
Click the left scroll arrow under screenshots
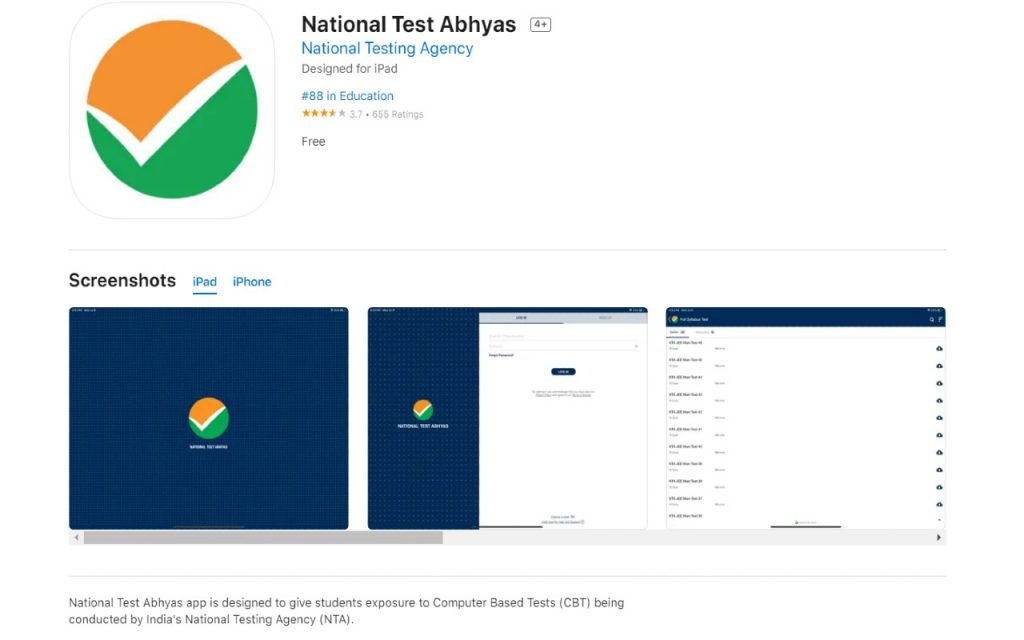[x=75, y=538]
